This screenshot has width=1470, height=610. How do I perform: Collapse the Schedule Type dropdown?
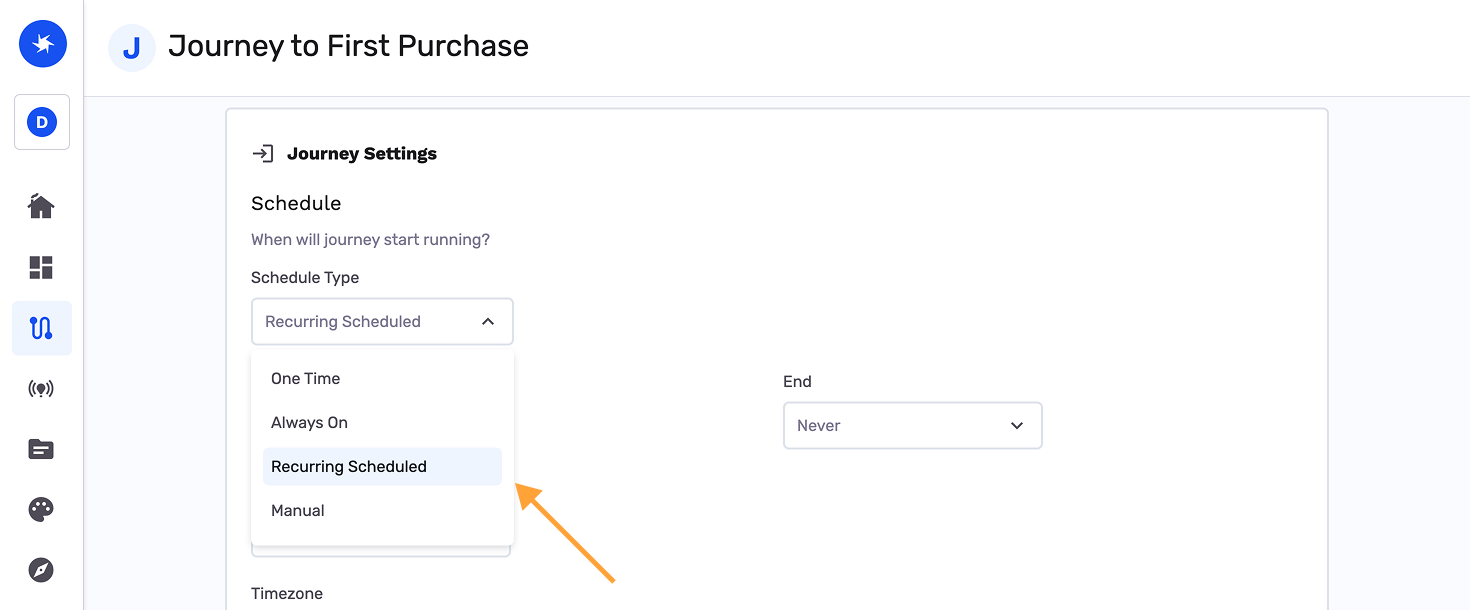click(382, 322)
